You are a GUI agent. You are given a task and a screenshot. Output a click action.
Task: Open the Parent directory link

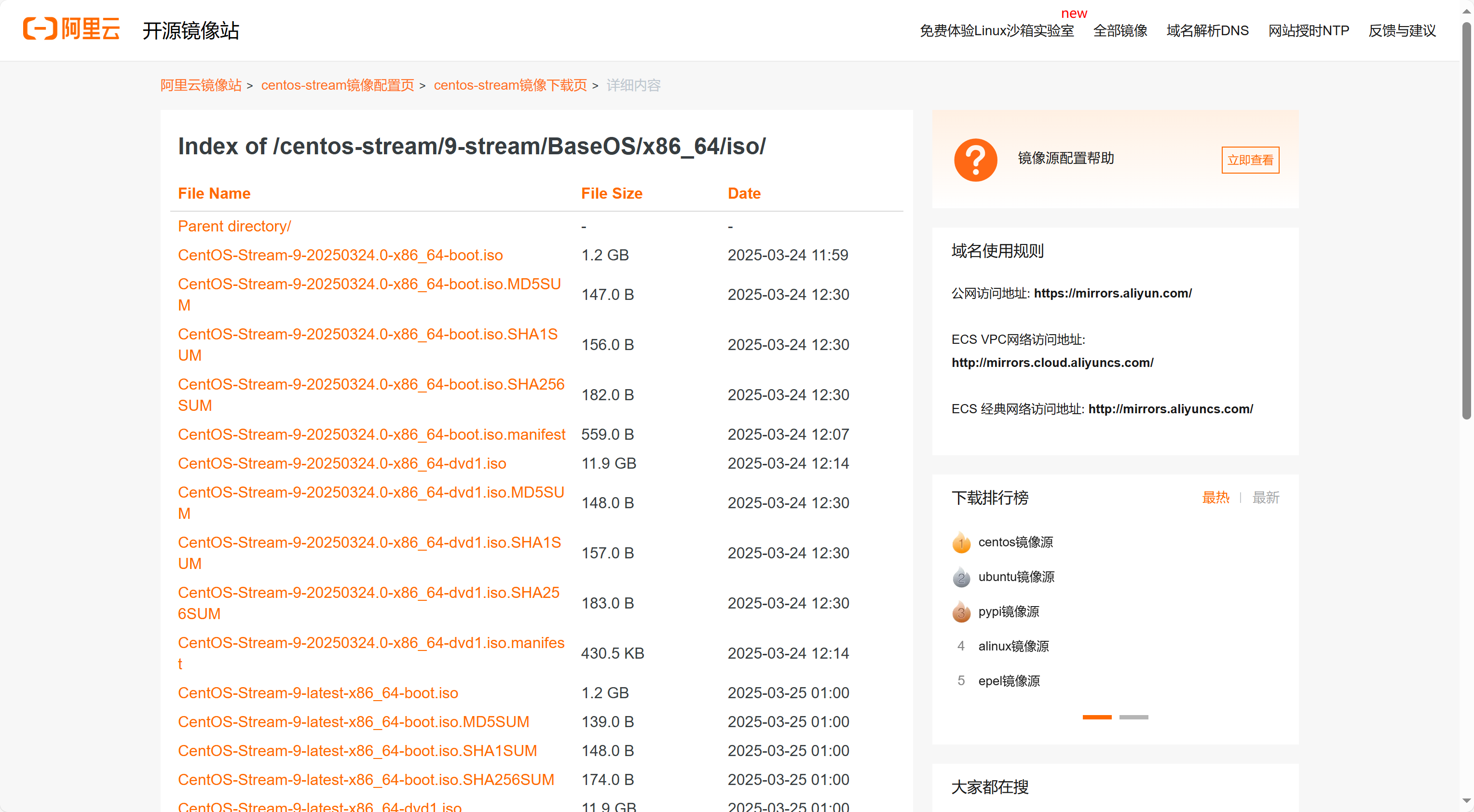tap(234, 226)
